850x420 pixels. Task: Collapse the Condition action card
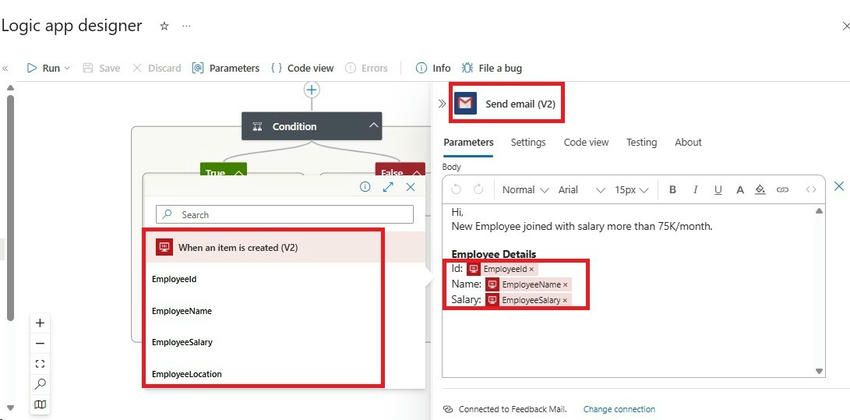(373, 126)
